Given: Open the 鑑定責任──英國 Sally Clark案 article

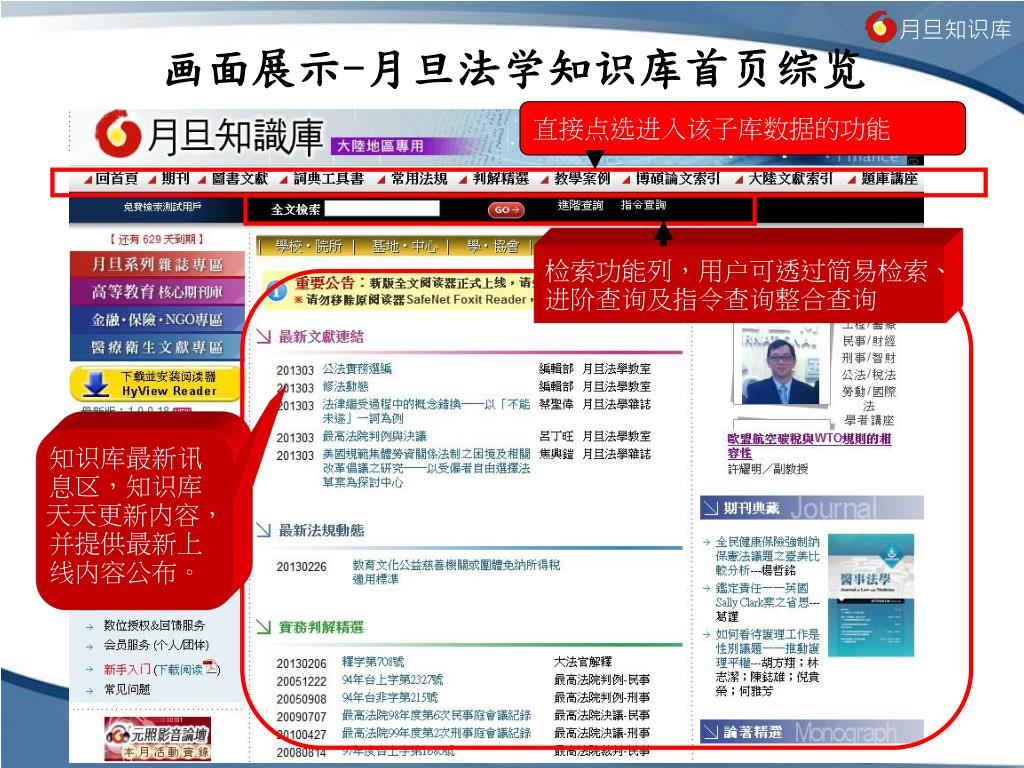Looking at the screenshot, I should [x=767, y=602].
